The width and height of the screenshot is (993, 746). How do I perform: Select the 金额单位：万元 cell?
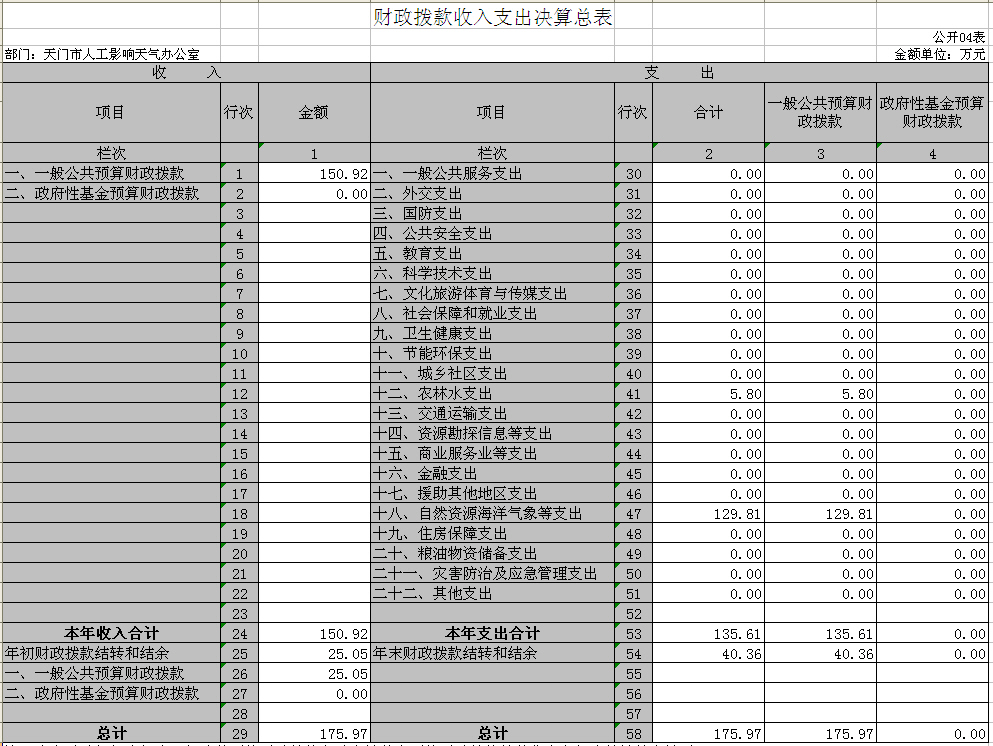(939, 54)
